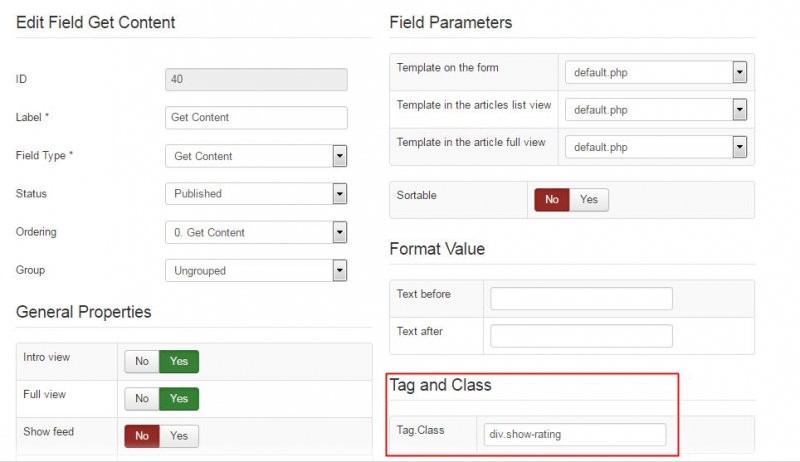Viewport: 800px width, 462px height.
Task: Set Show feed to Yes
Action: (179, 436)
